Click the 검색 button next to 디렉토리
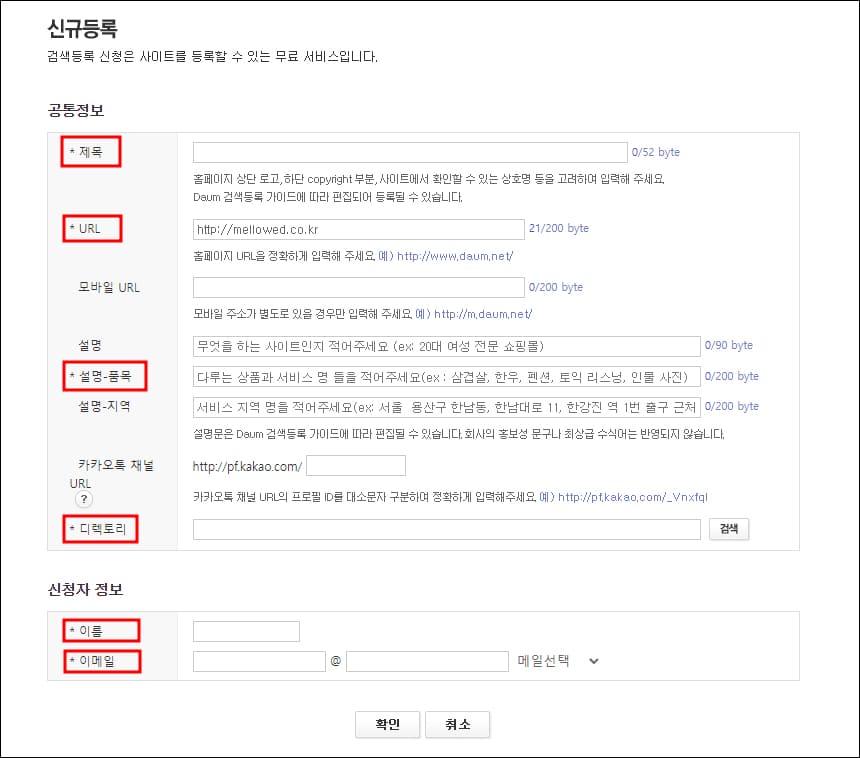The height and width of the screenshot is (758, 860). (729, 529)
